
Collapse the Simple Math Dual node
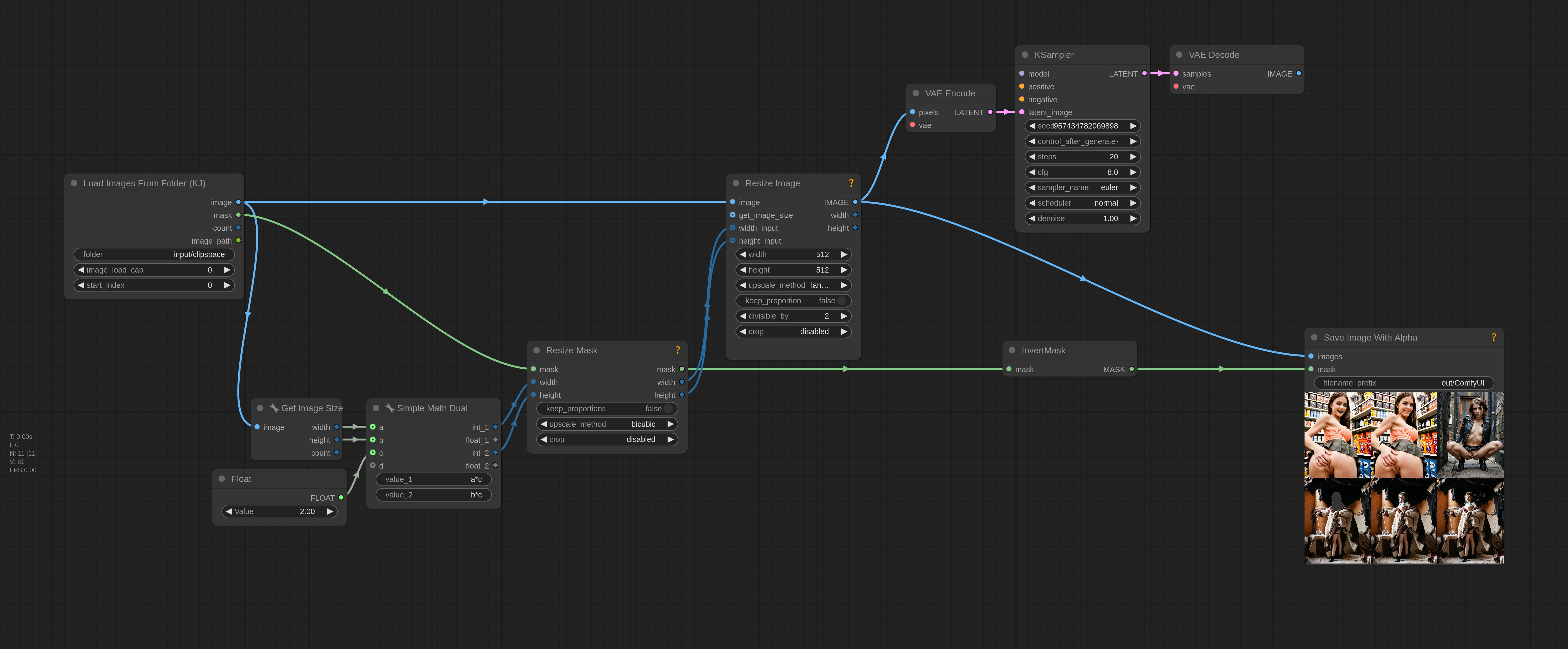[376, 408]
